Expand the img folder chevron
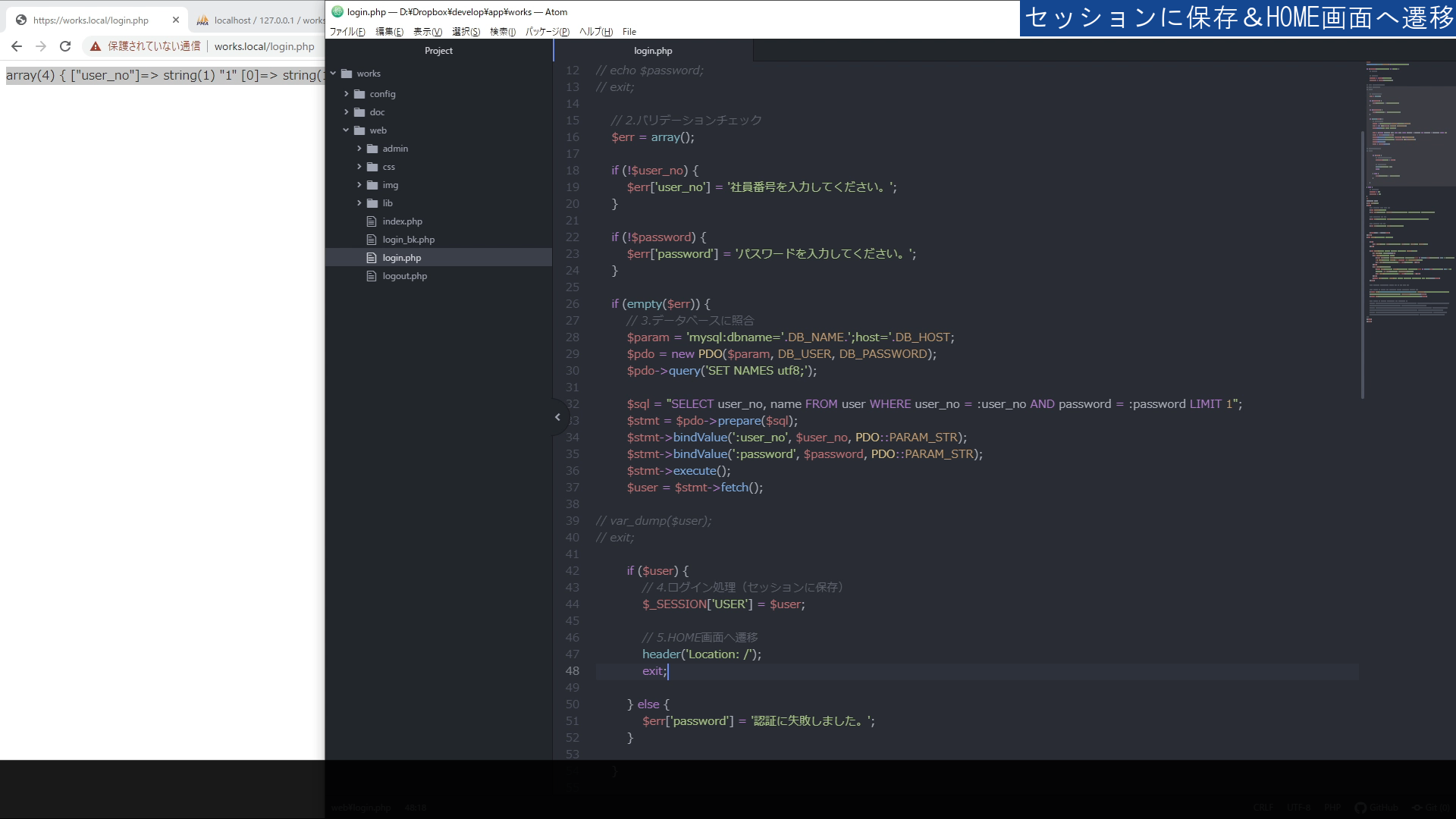The width and height of the screenshot is (1456, 819). tap(359, 185)
